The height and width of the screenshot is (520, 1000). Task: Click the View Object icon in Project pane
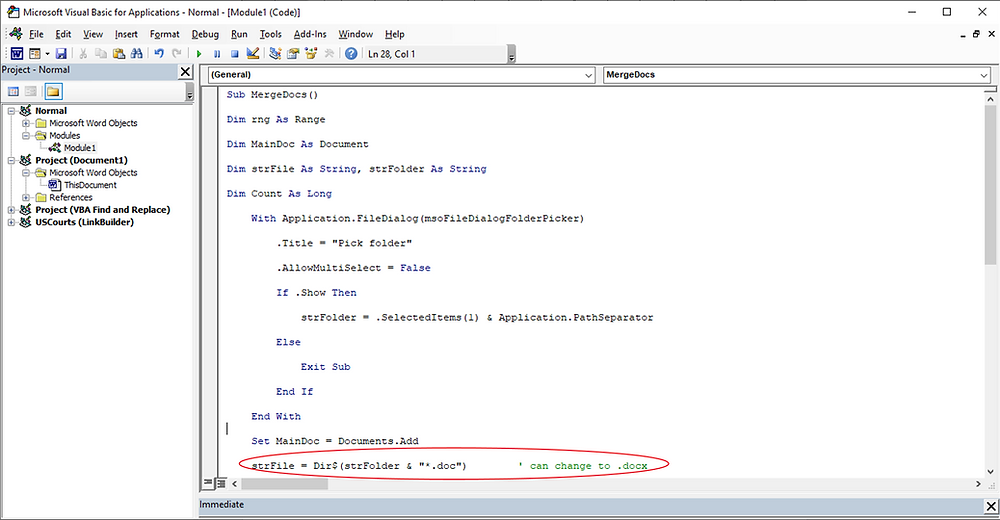coord(31,91)
